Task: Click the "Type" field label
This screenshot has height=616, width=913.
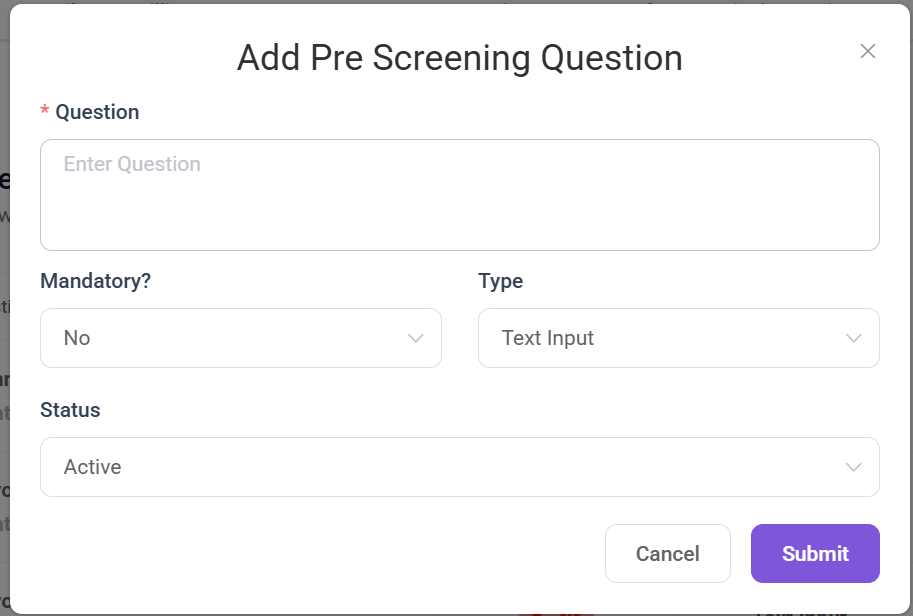Action: (501, 281)
